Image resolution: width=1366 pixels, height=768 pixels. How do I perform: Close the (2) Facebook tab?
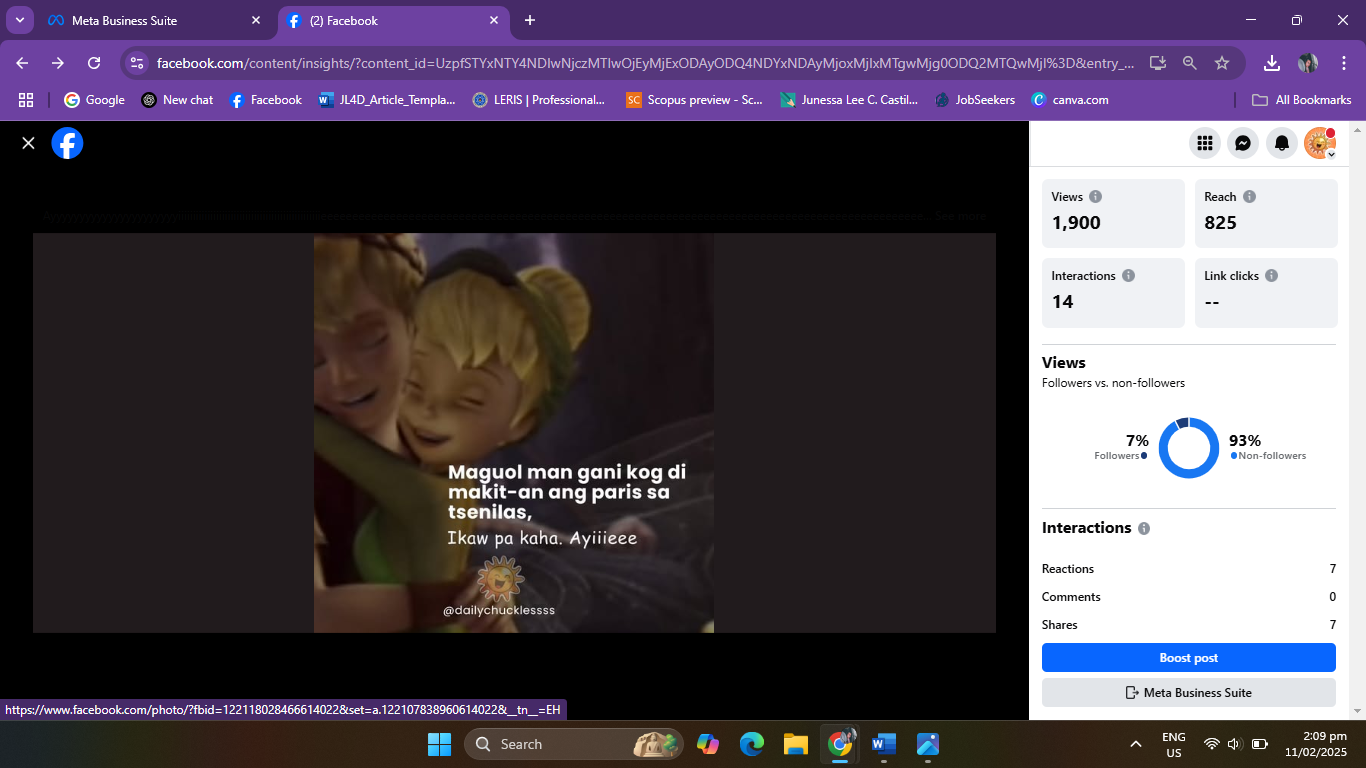point(494,20)
